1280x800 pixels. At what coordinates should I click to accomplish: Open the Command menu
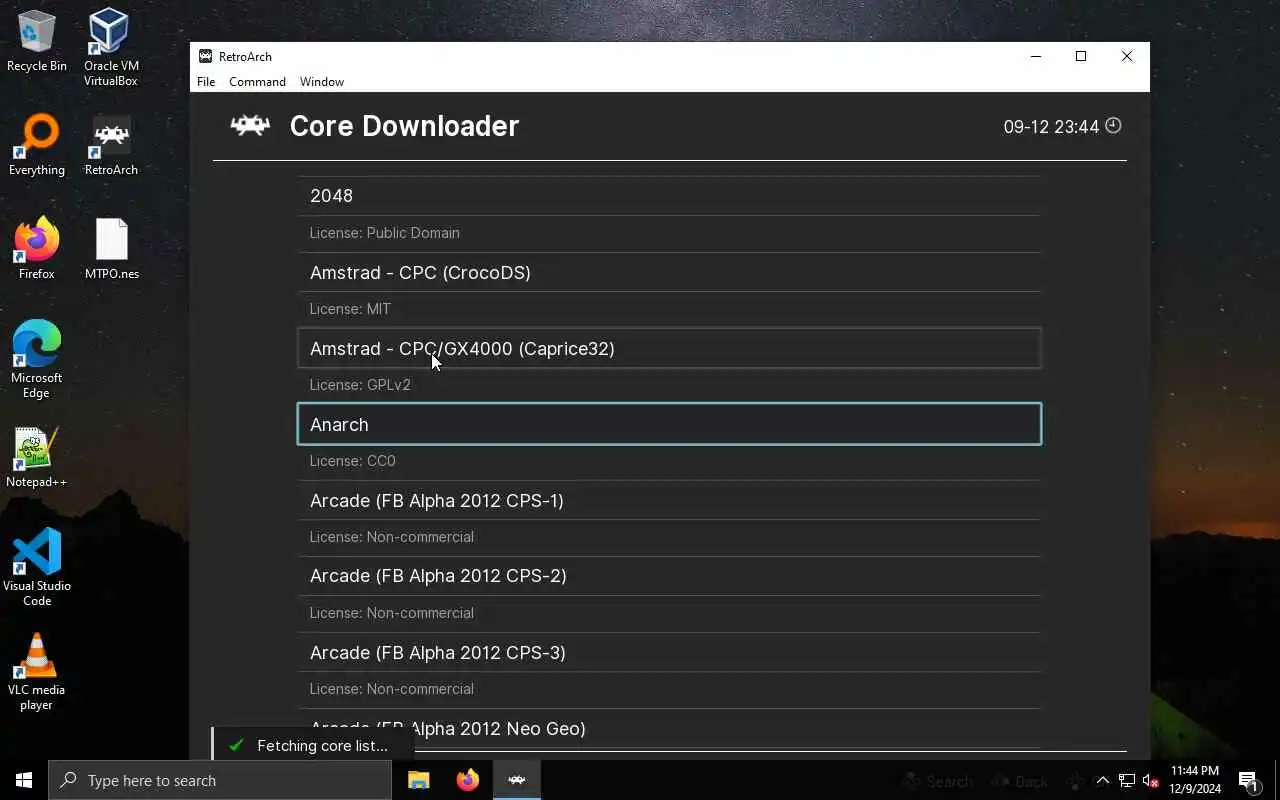[x=257, y=82]
